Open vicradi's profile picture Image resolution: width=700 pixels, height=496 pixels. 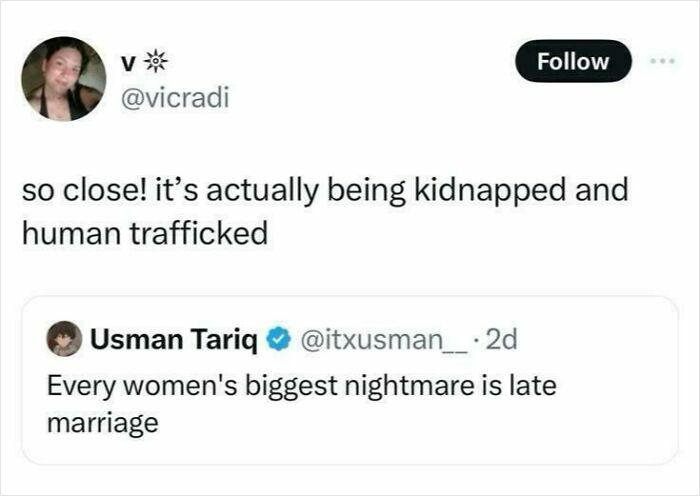[x=64, y=79]
